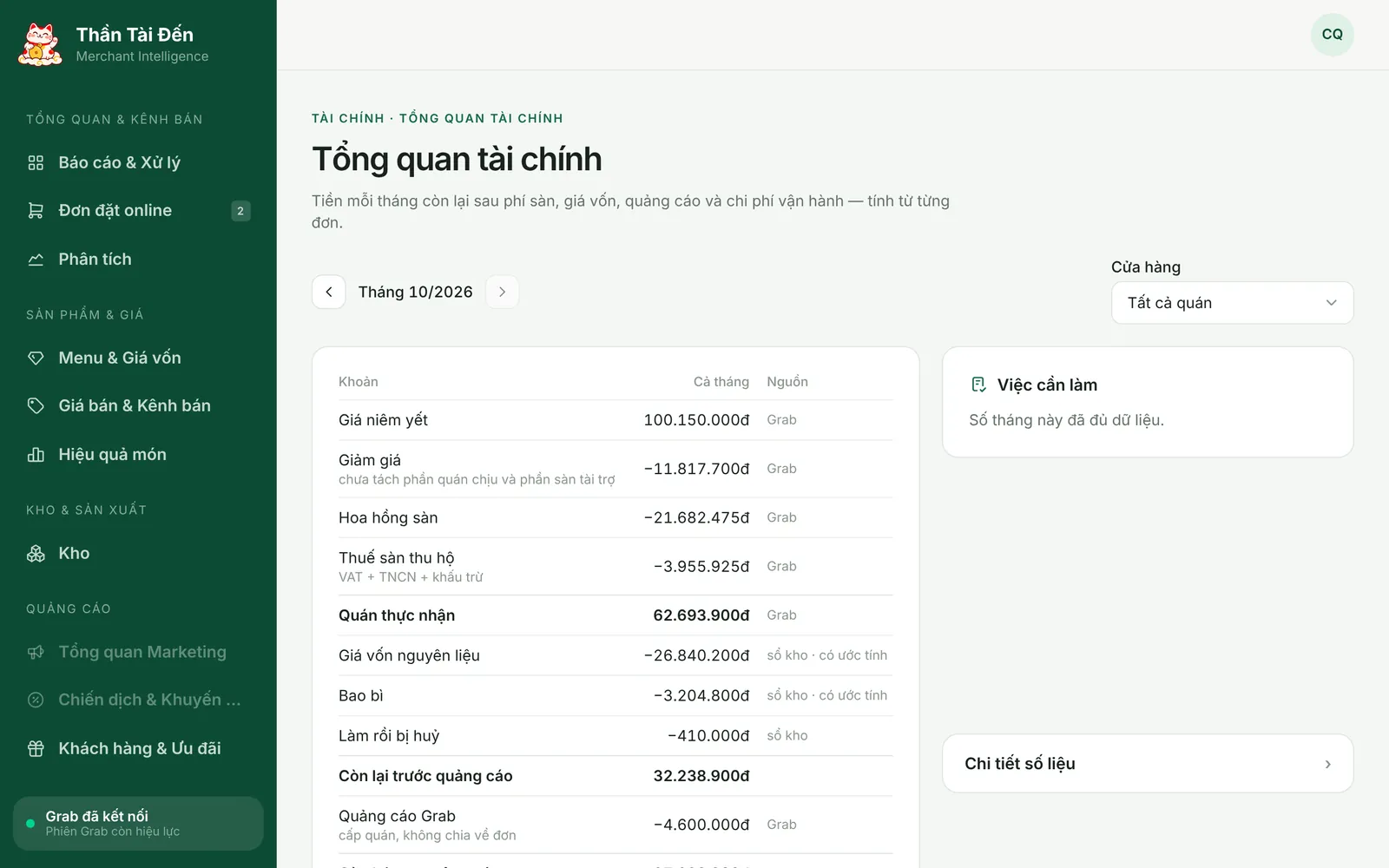Viewport: 1389px width, 868px height.
Task: Expand Chi tiết số liệu panel
Action: (x=1148, y=764)
